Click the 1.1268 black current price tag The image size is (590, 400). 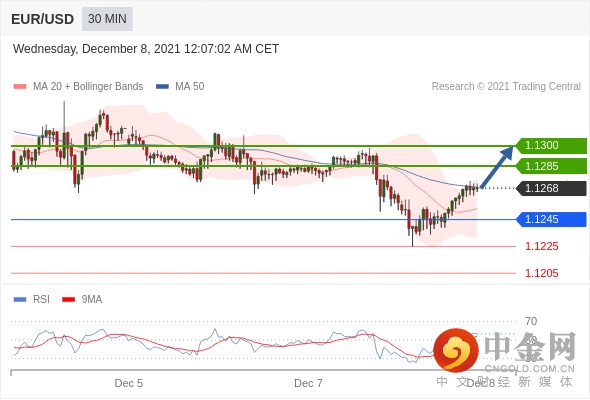[551, 188]
